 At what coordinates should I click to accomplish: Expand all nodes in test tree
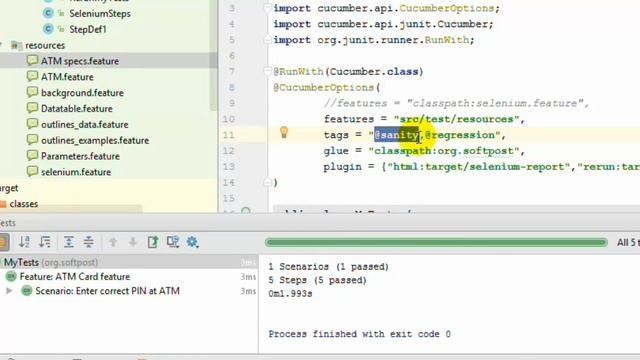click(69, 242)
